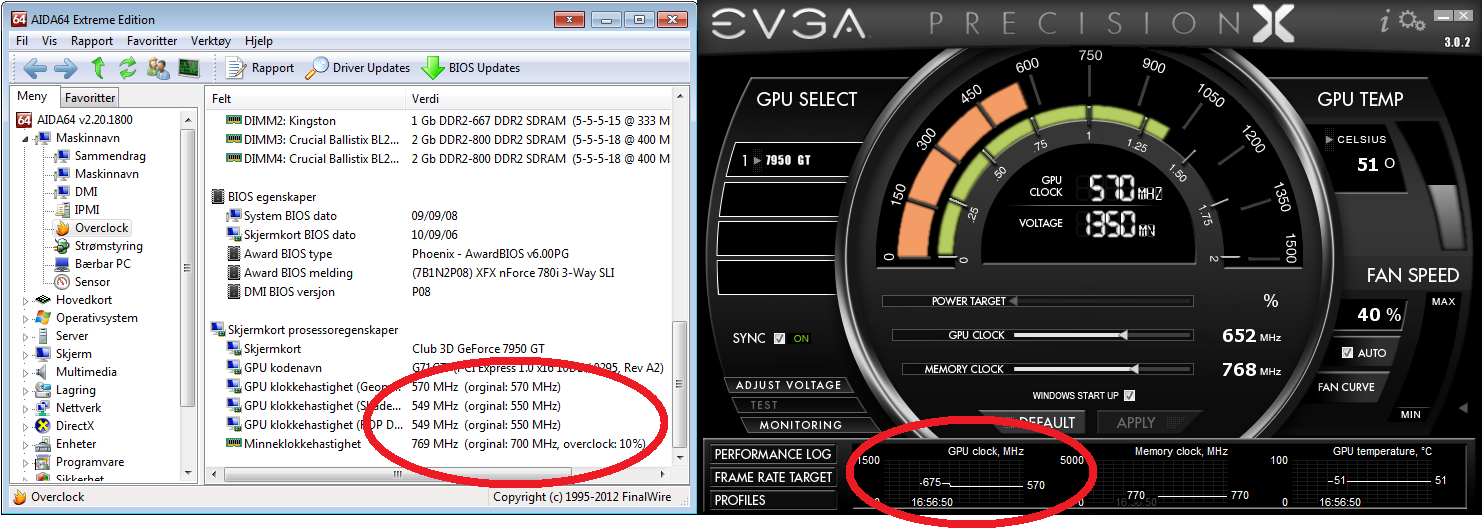This screenshot has height=531, width=1483.
Task: Collapse the top Maskinnavn tree node
Action: click(27, 138)
